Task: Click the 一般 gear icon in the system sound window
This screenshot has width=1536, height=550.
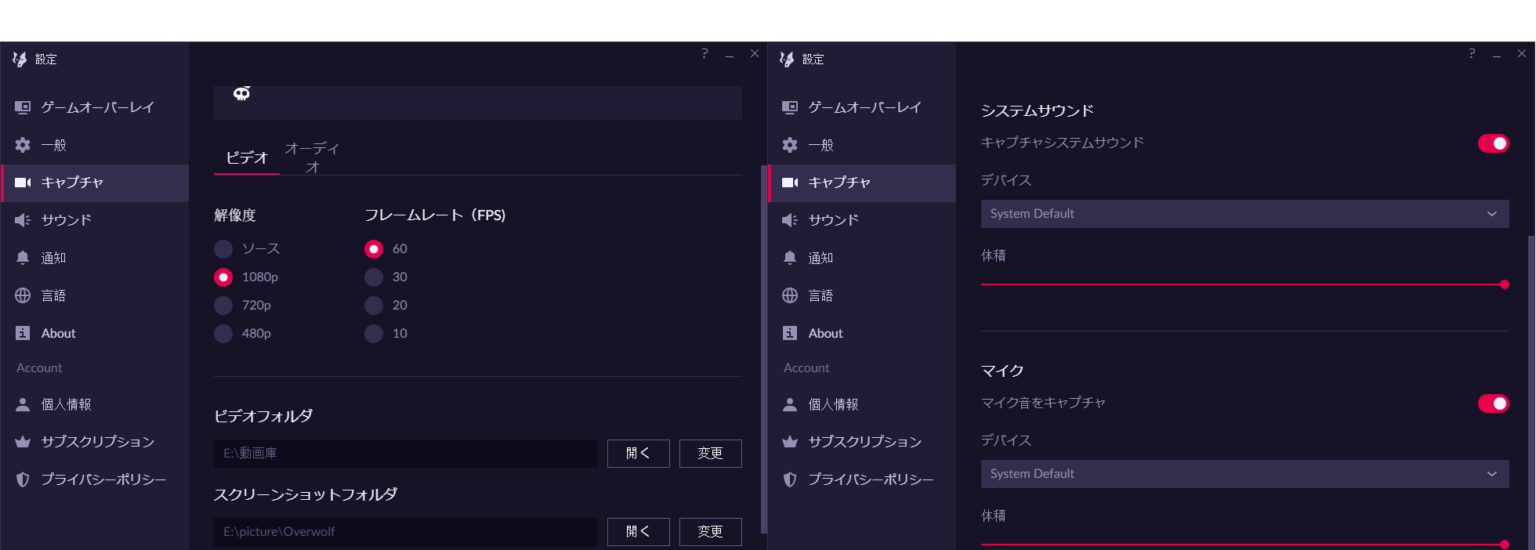Action: [x=790, y=145]
